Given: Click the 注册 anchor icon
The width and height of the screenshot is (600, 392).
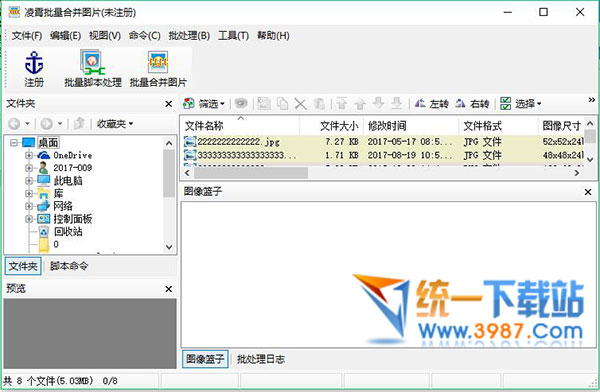Looking at the screenshot, I should pos(34,63).
